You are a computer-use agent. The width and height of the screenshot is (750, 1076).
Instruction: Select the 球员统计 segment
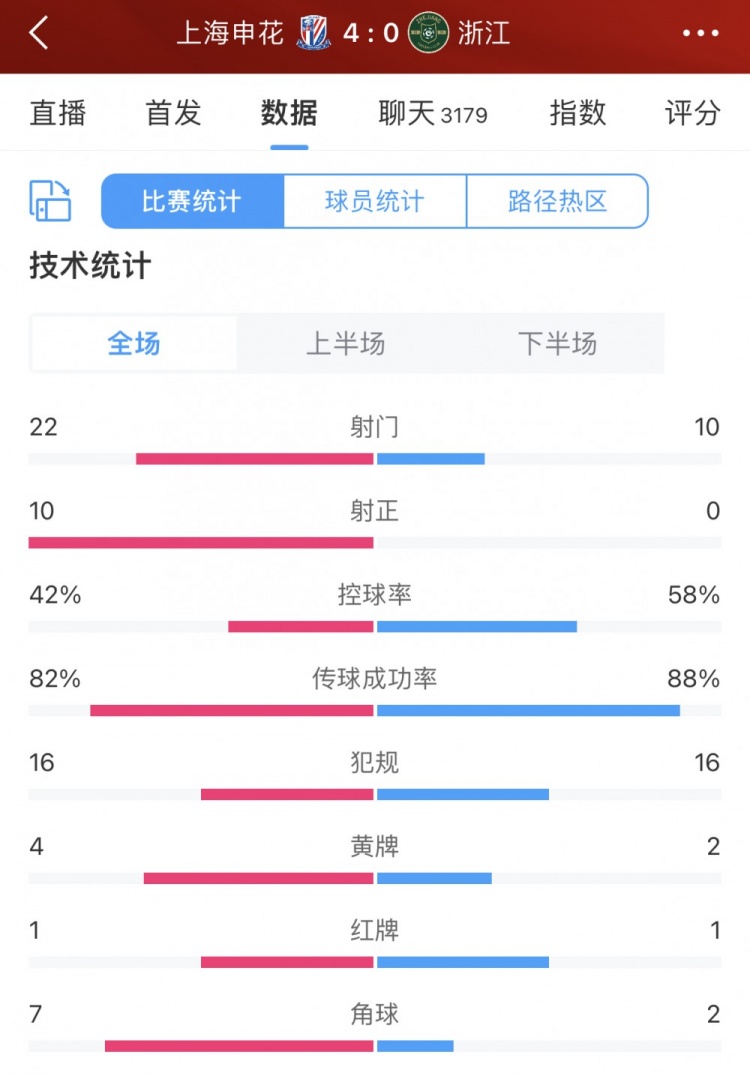(x=375, y=201)
